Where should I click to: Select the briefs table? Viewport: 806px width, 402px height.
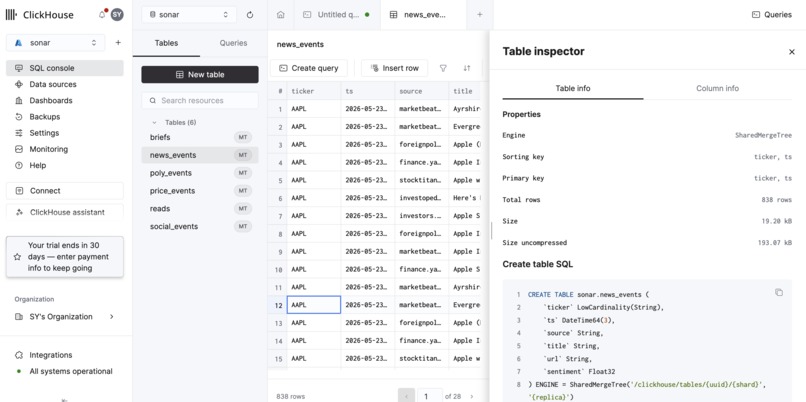click(200, 137)
